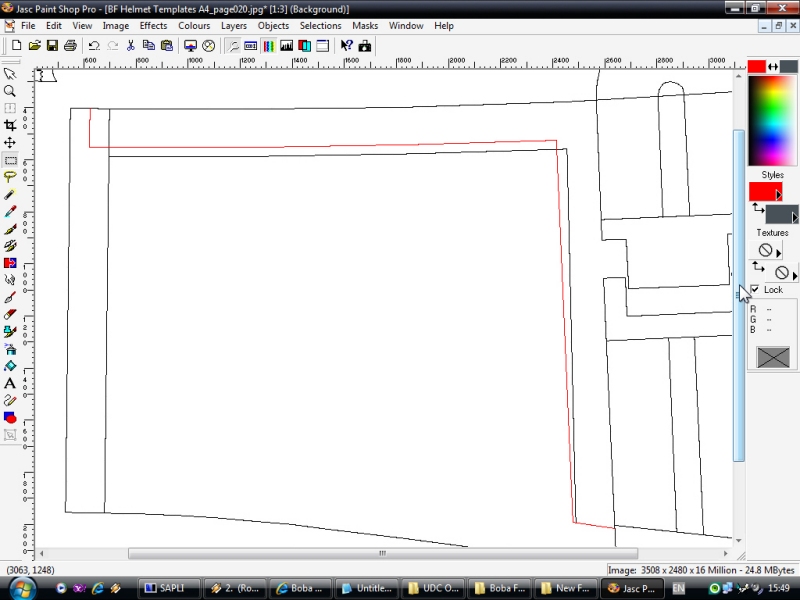
Task: Select the rectangular Selection tool
Action: click(10, 160)
